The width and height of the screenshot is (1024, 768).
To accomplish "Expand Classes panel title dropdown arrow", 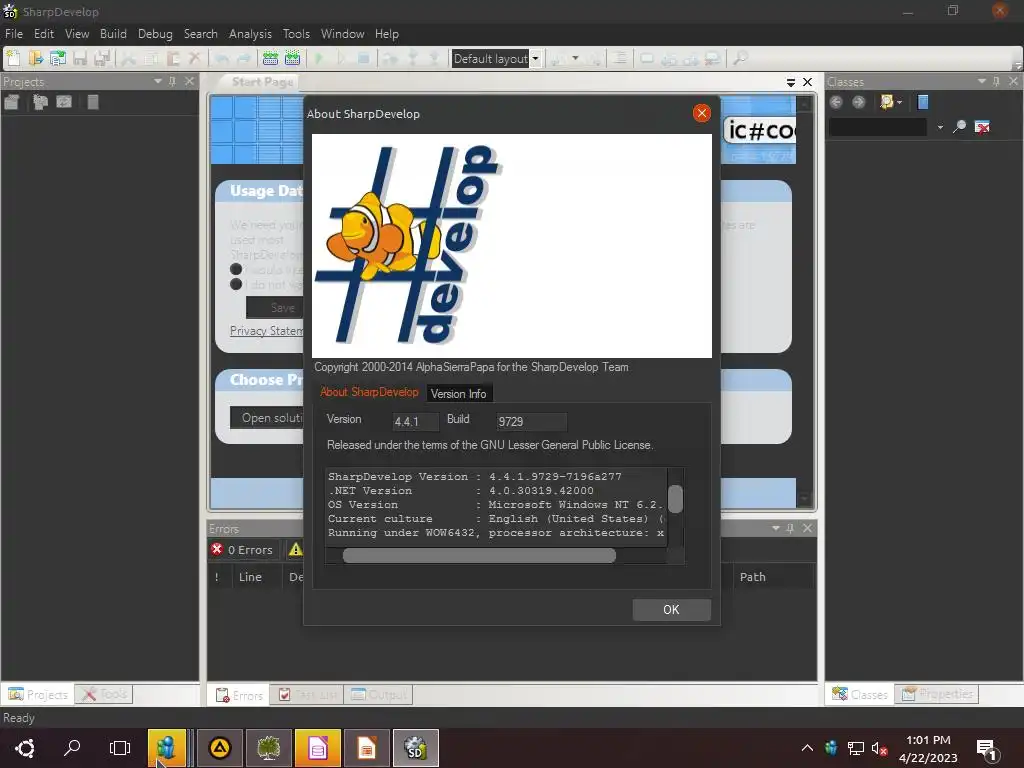I will 982,82.
